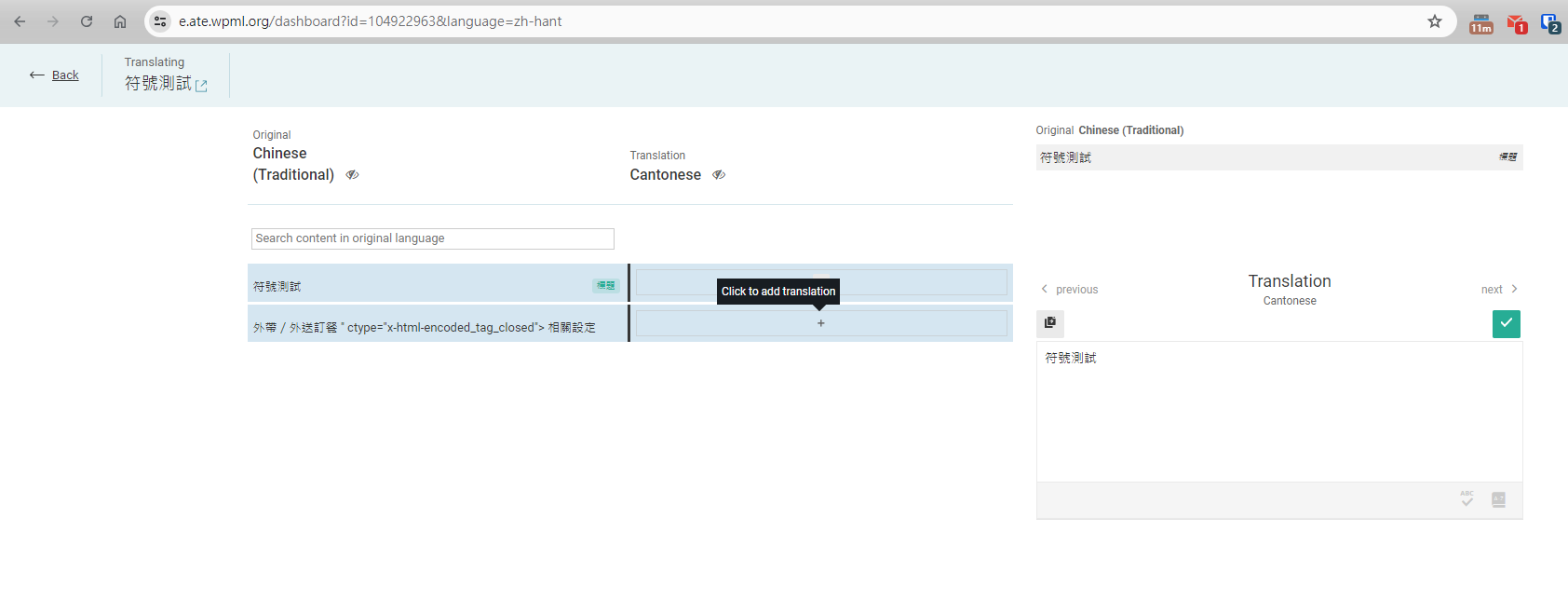The image size is (1568, 612).
Task: Click the 標題 label icon in original panel
Action: pos(1508,157)
